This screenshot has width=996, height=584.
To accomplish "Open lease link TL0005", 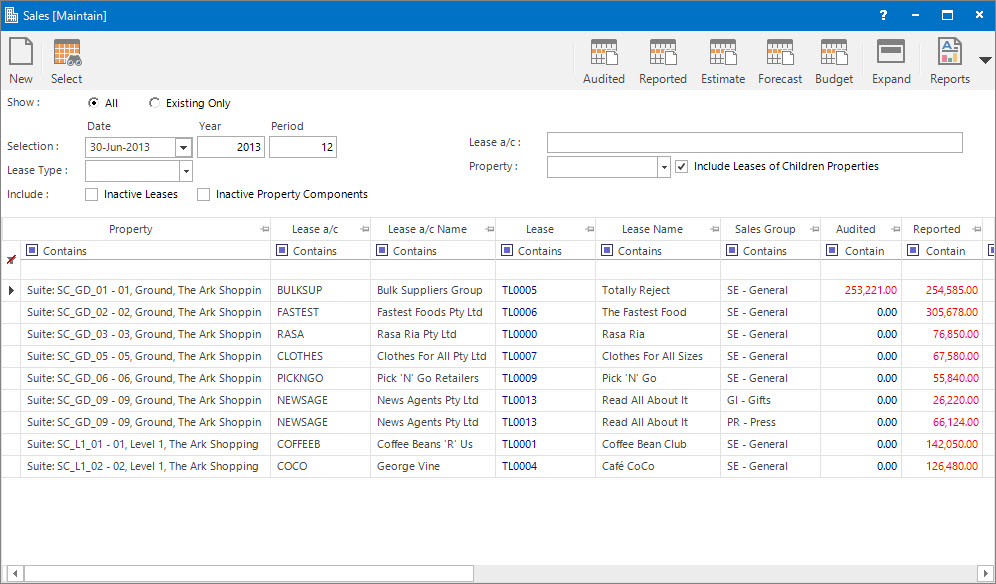I will [519, 290].
